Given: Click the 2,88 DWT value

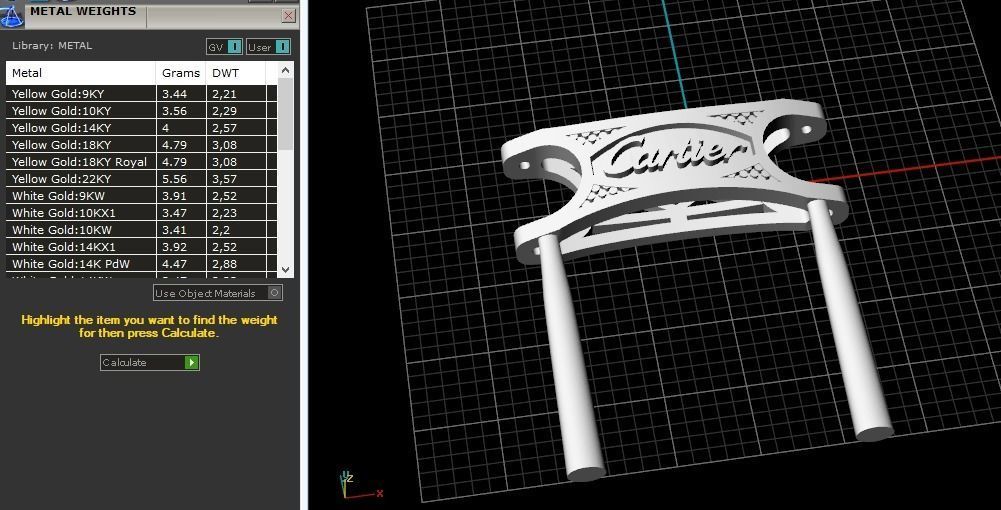Looking at the screenshot, I should (x=225, y=264).
